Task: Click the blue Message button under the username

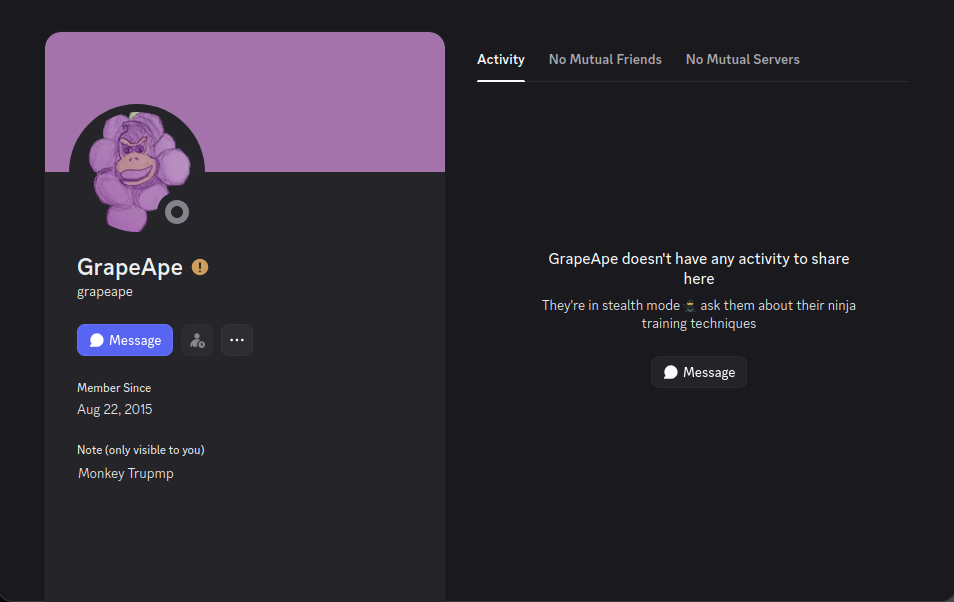Action: tap(125, 340)
